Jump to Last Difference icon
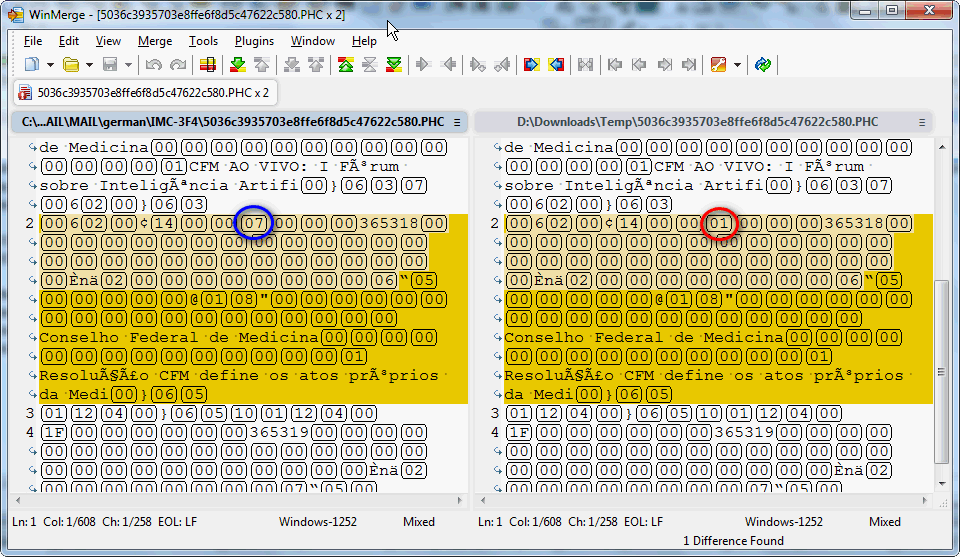 pos(393,65)
